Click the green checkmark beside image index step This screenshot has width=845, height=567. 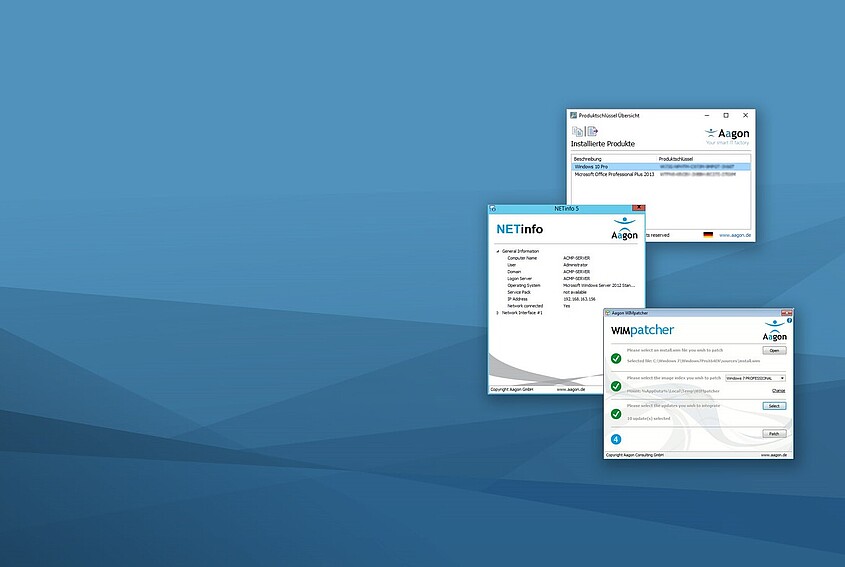click(616, 386)
